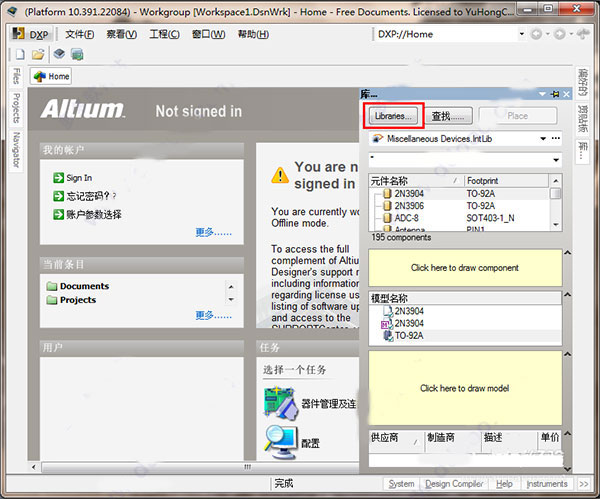The image size is (600, 499).
Task: Click the go home arrow icon
Action: click(583, 34)
